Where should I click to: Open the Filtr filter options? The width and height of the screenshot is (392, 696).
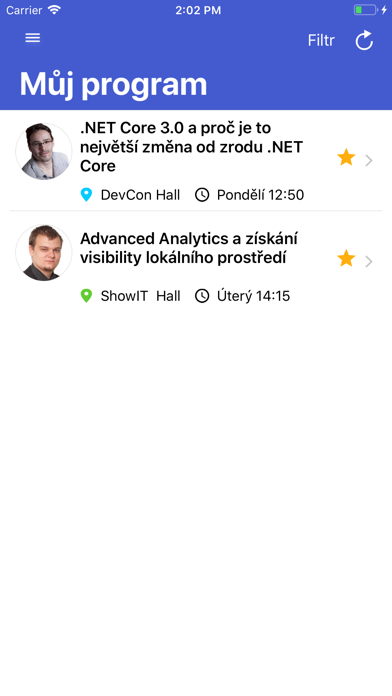321,40
